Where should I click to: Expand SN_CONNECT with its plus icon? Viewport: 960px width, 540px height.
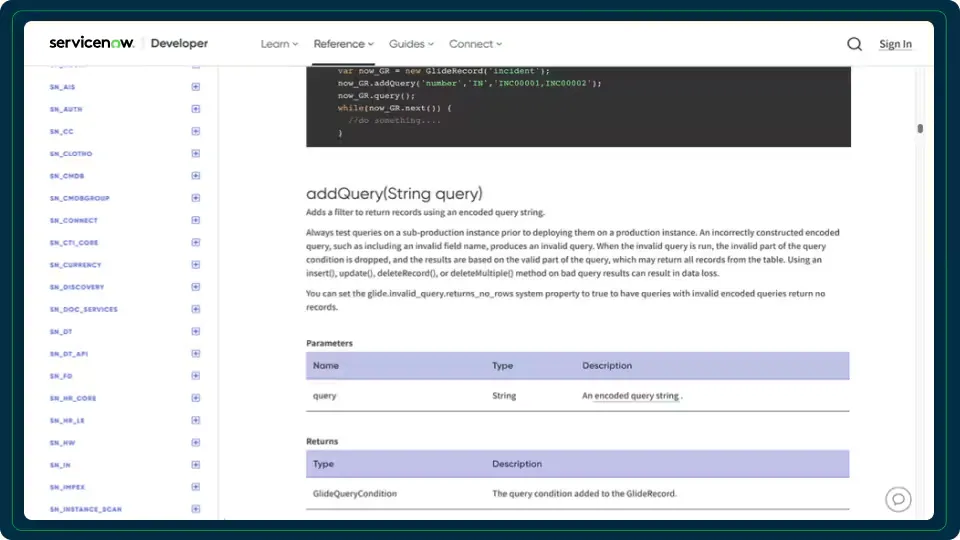coord(195,220)
